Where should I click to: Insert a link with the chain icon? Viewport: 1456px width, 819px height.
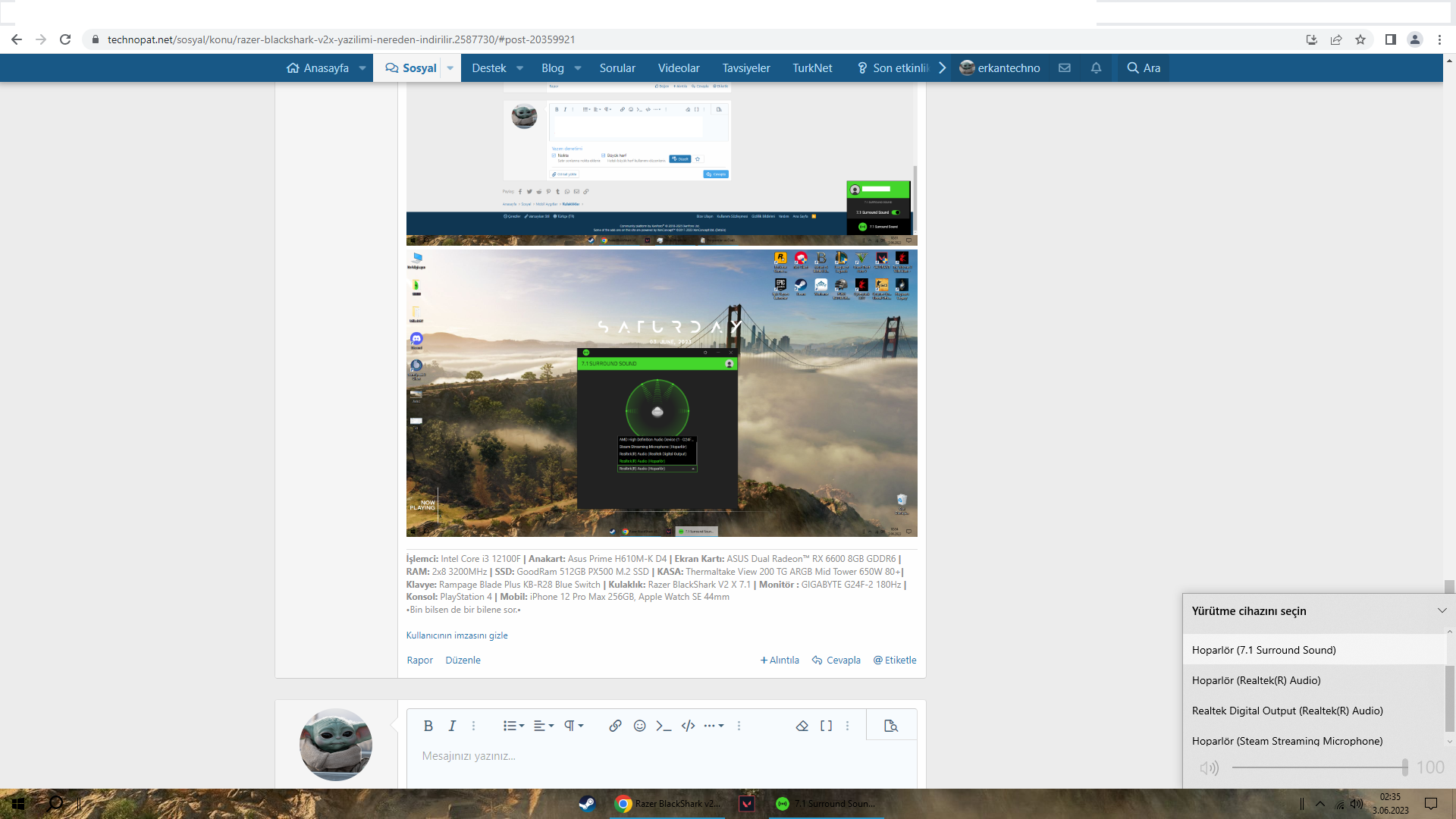click(x=615, y=726)
